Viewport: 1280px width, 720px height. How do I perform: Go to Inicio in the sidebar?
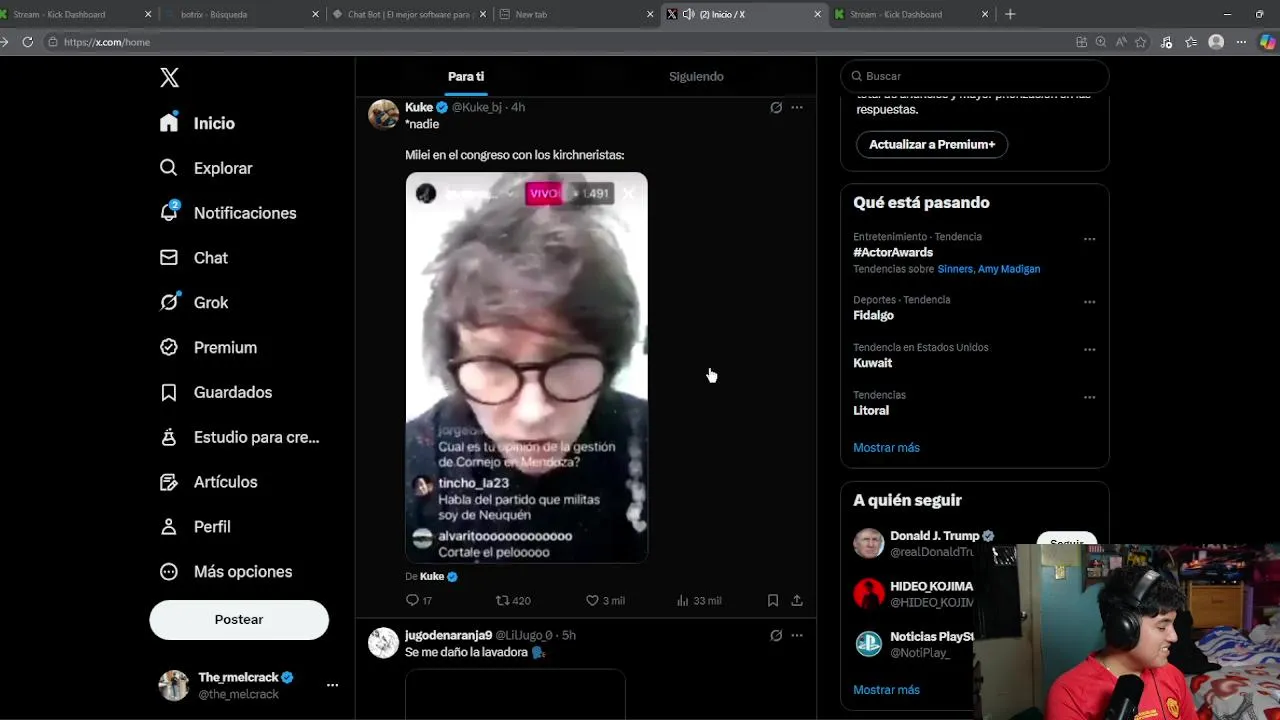point(197,123)
